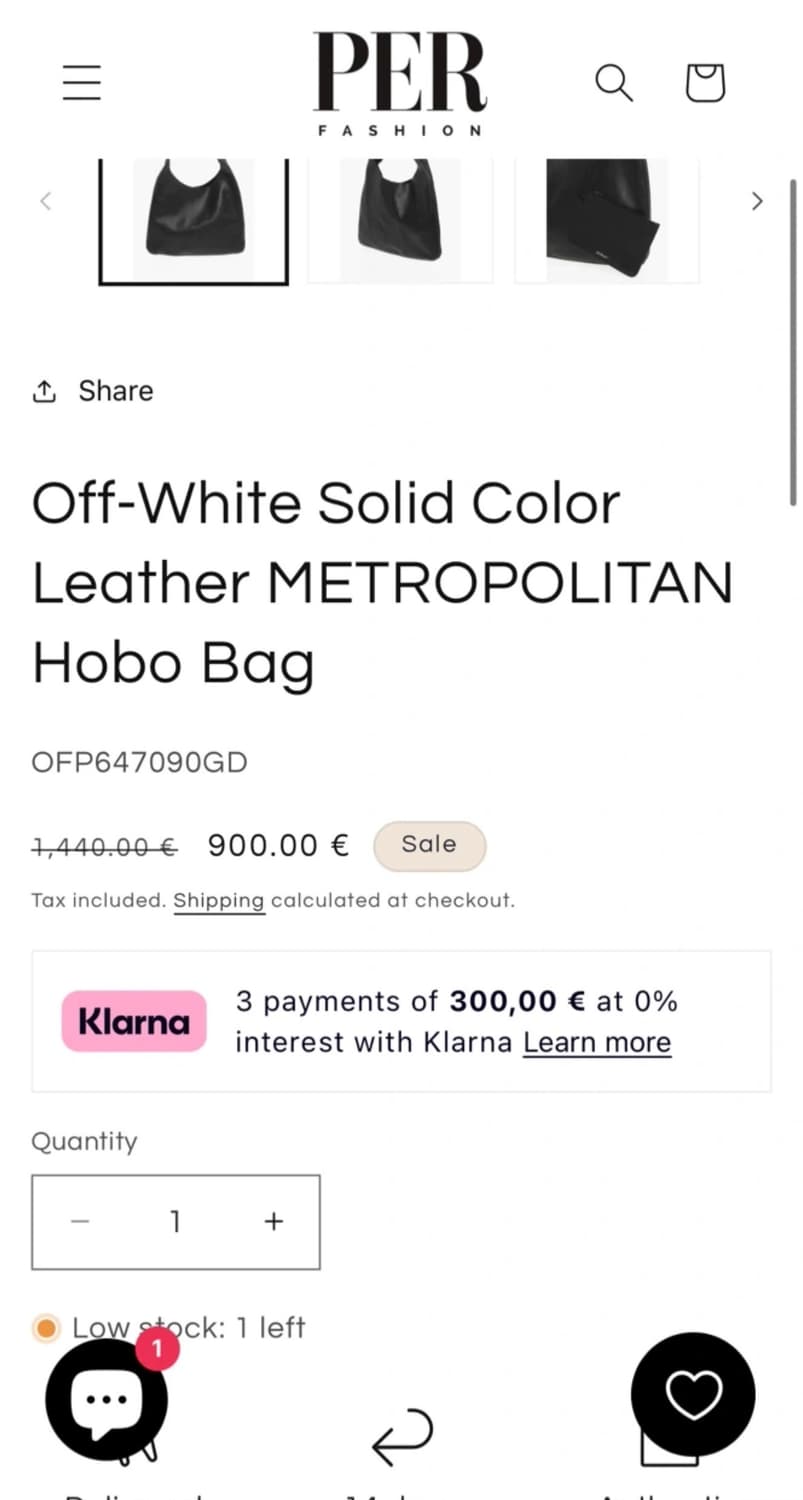
Task: Open the hamburger navigation menu
Action: tap(82, 82)
